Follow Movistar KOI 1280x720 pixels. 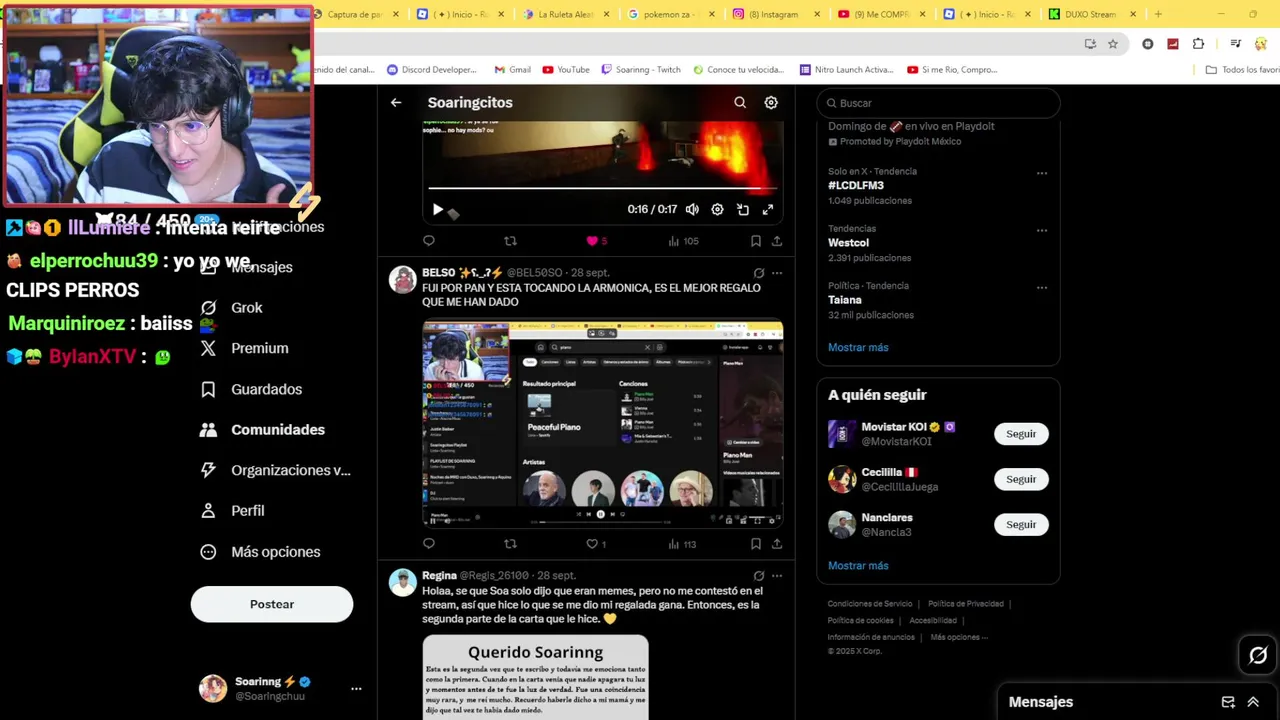pos(1021,434)
